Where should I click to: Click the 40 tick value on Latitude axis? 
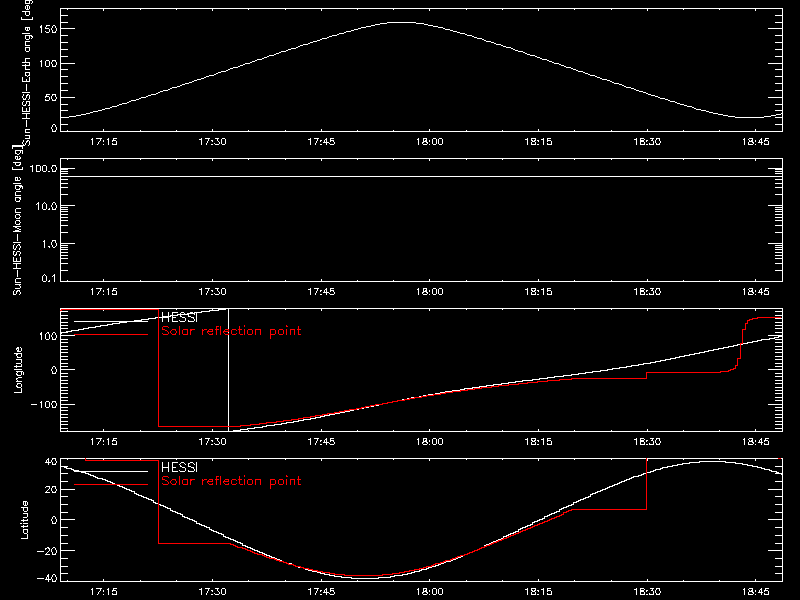pyautogui.click(x=51, y=462)
